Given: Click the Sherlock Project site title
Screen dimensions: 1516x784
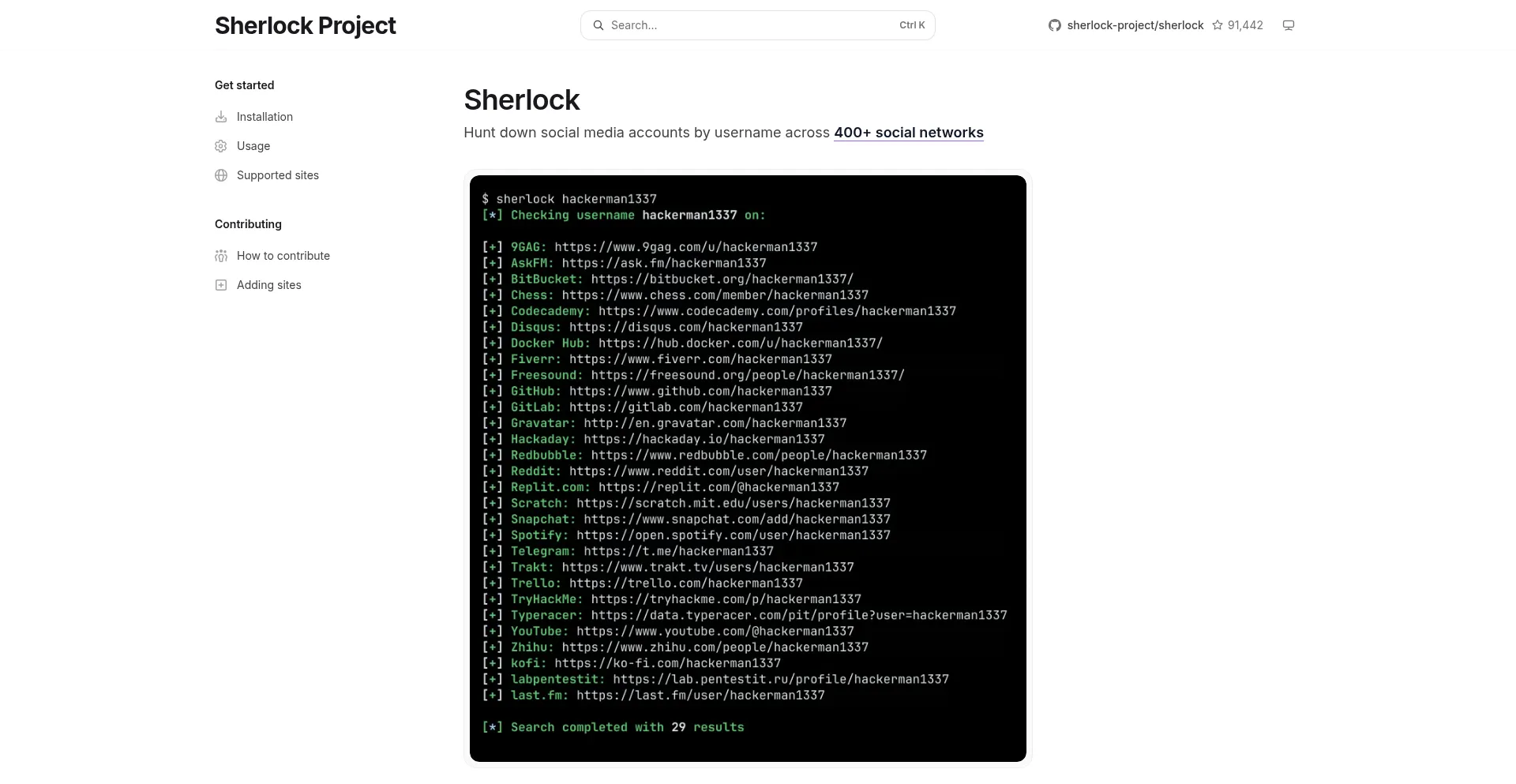Looking at the screenshot, I should click(305, 25).
